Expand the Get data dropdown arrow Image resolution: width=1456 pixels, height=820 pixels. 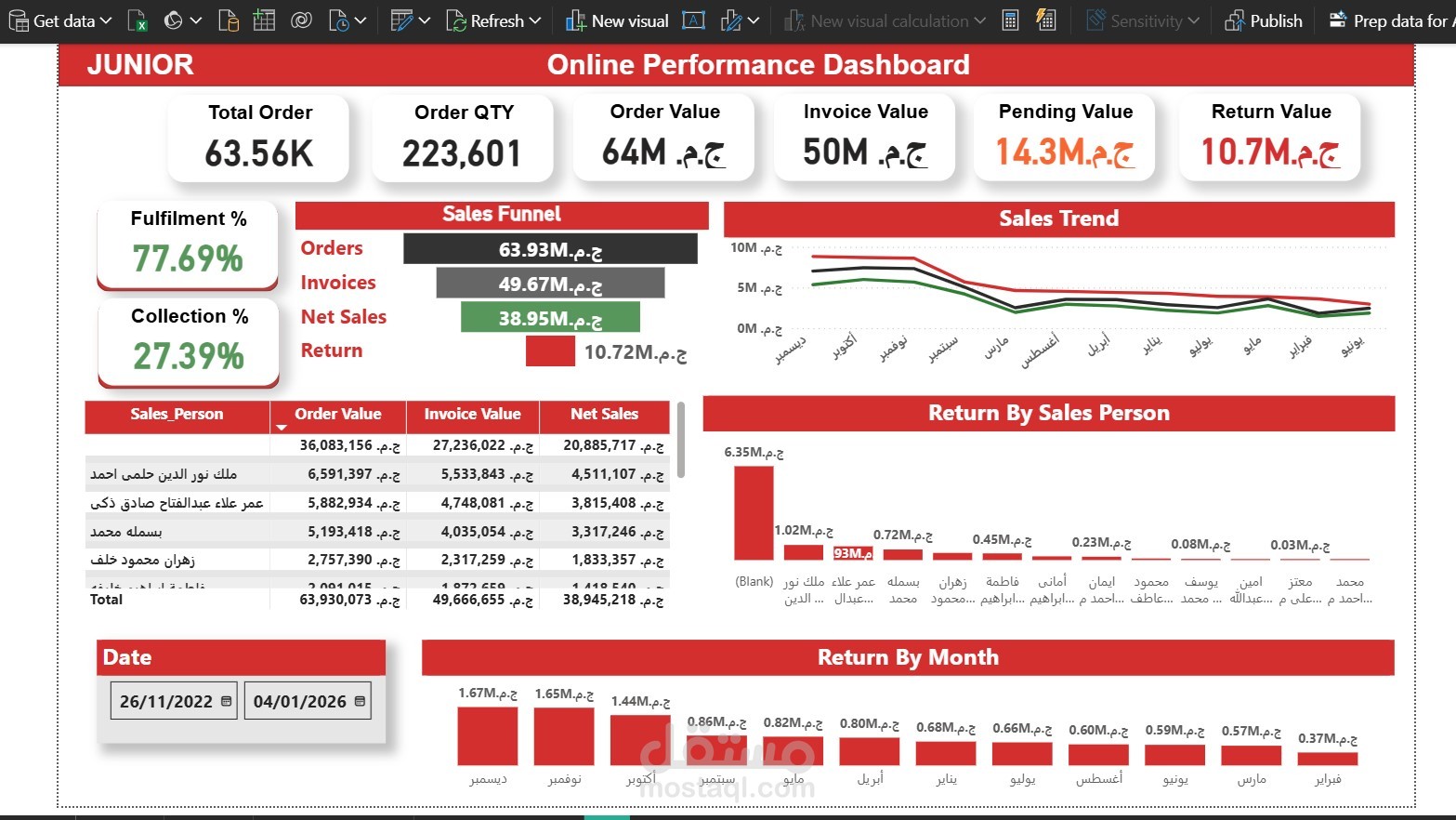click(106, 20)
